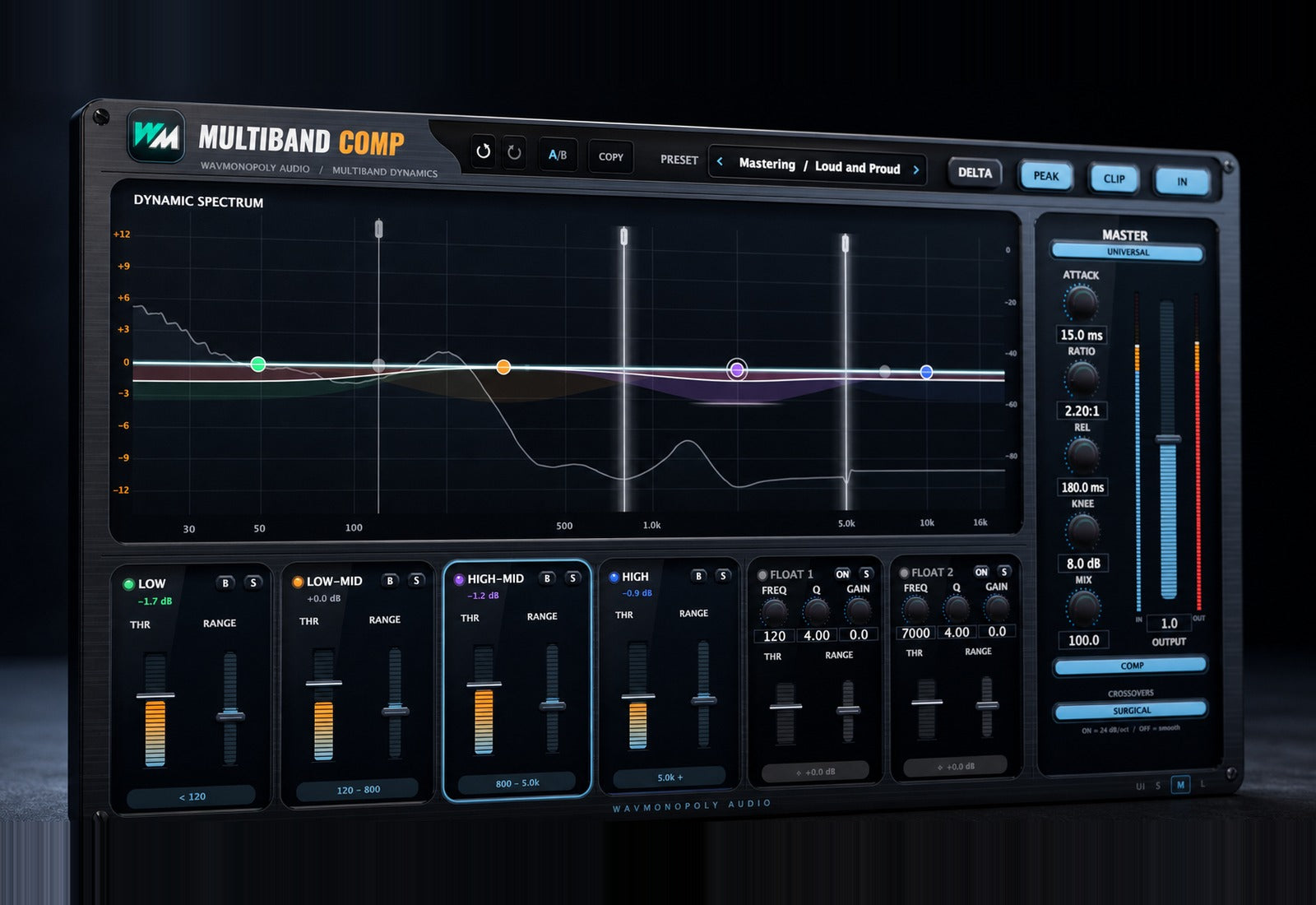Go to the previous preset with left chevron

coord(720,161)
